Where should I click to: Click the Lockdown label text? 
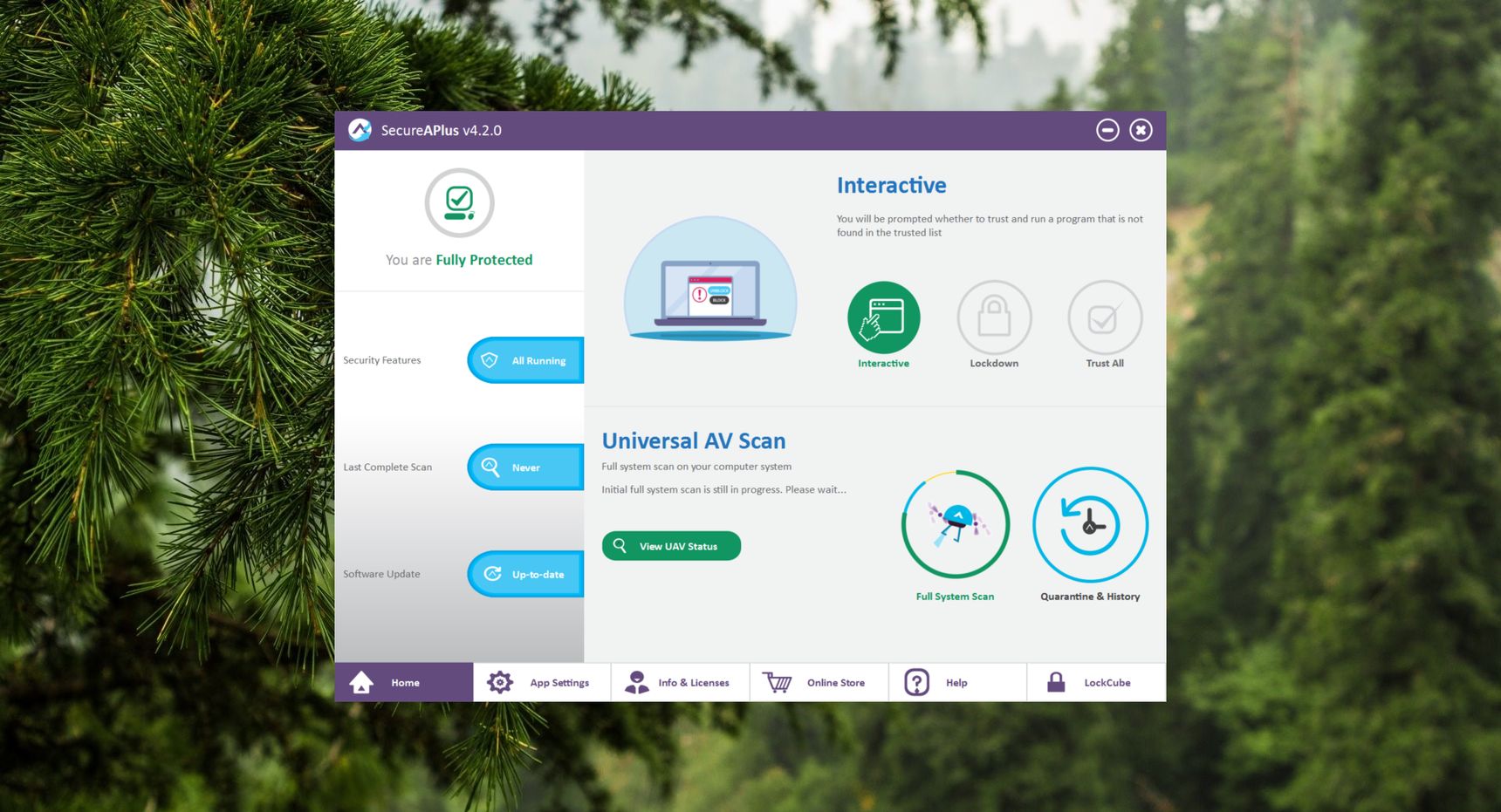tap(994, 364)
